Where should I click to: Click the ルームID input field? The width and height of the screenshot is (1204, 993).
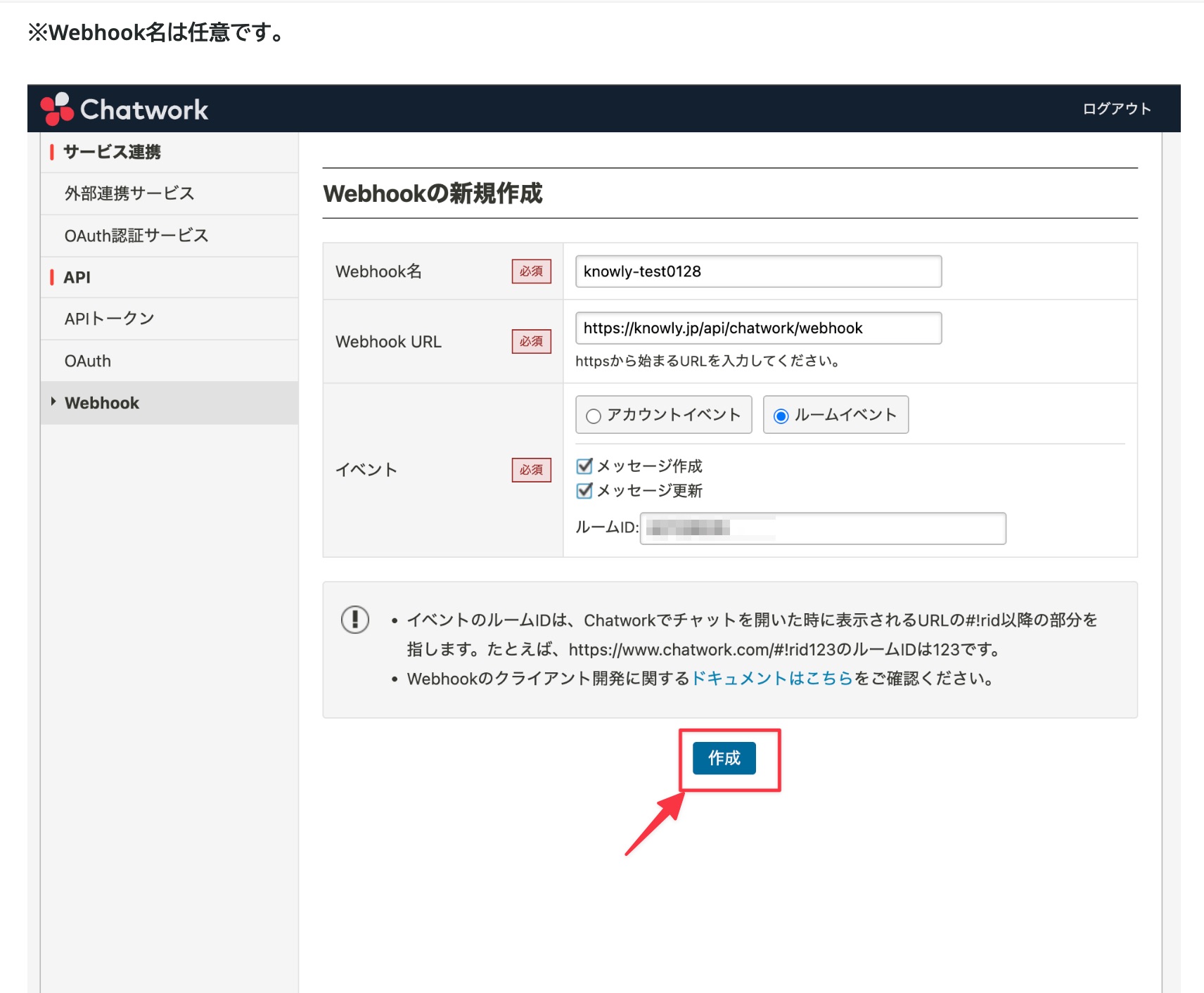(823, 528)
